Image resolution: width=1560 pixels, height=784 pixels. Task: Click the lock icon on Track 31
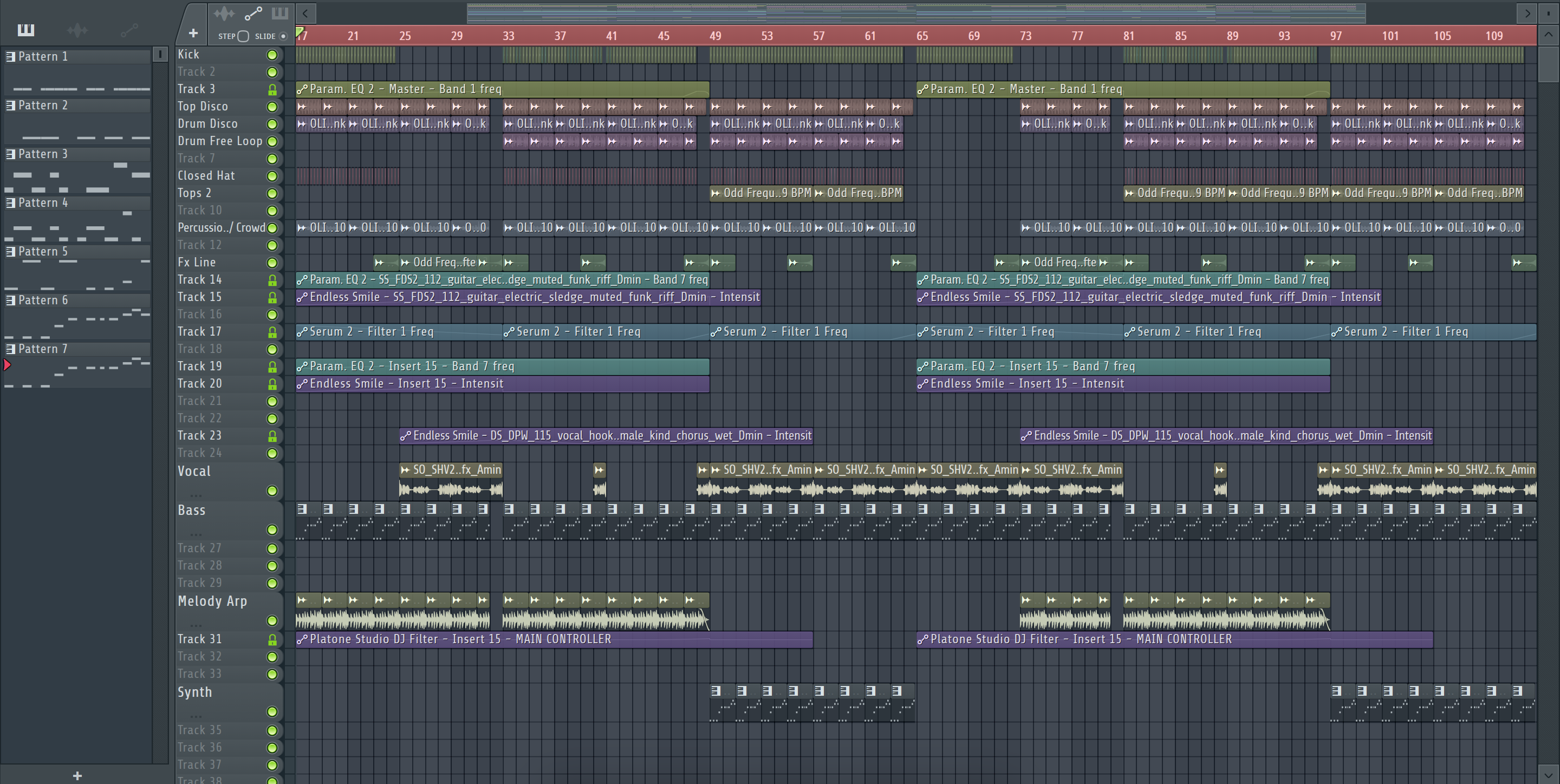coord(272,639)
